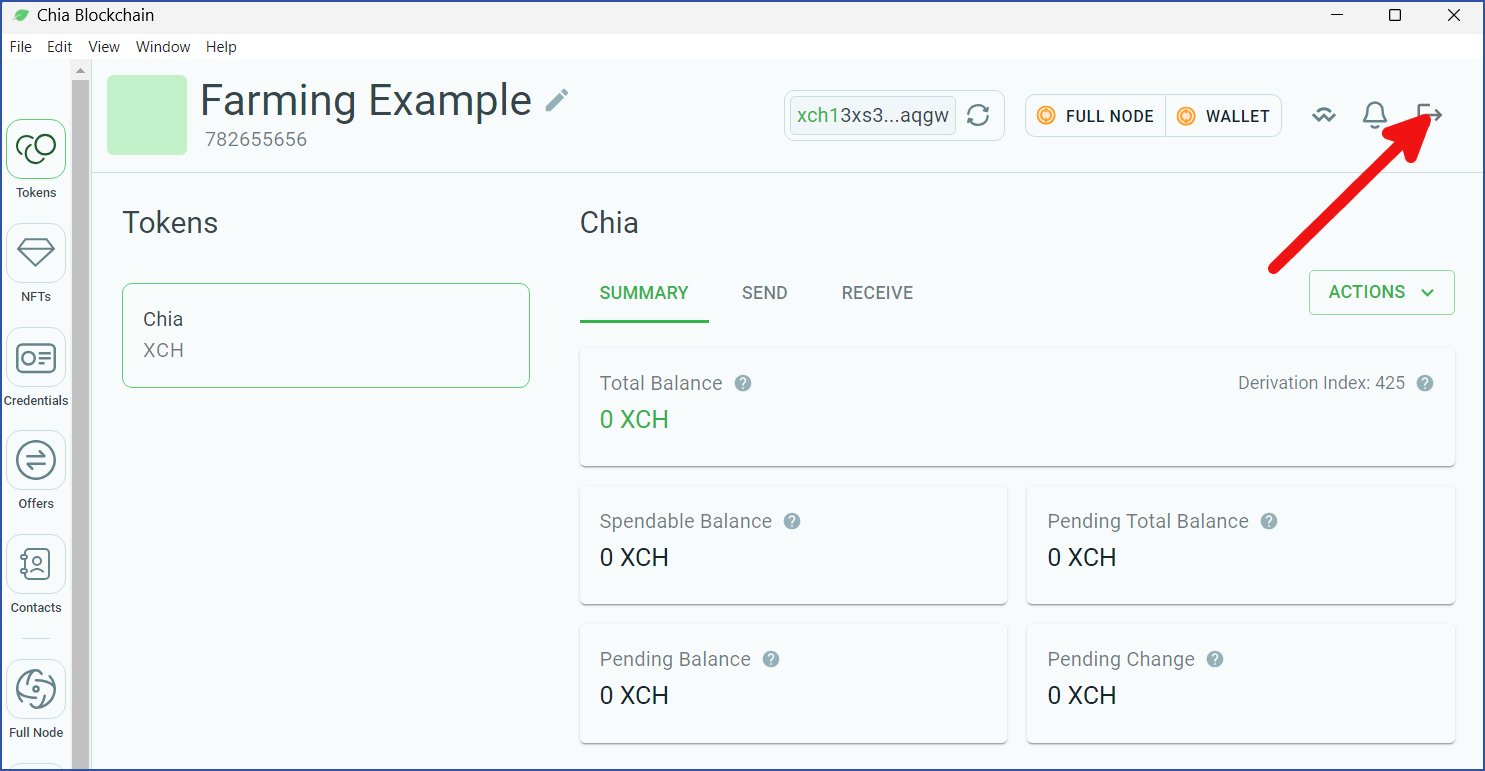Click the FULL NODE status button
Image resolution: width=1485 pixels, height=771 pixels.
[x=1096, y=116]
